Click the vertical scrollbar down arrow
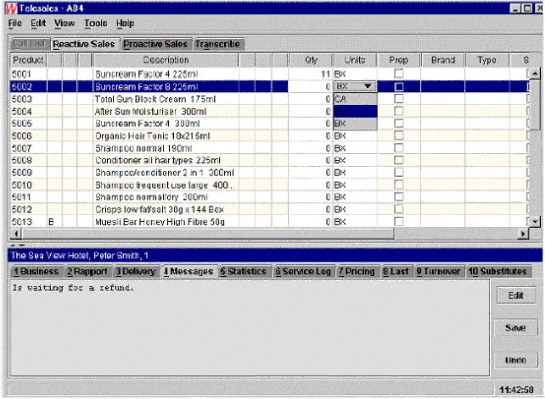The width and height of the screenshot is (545, 399). pyautogui.click(x=535, y=221)
